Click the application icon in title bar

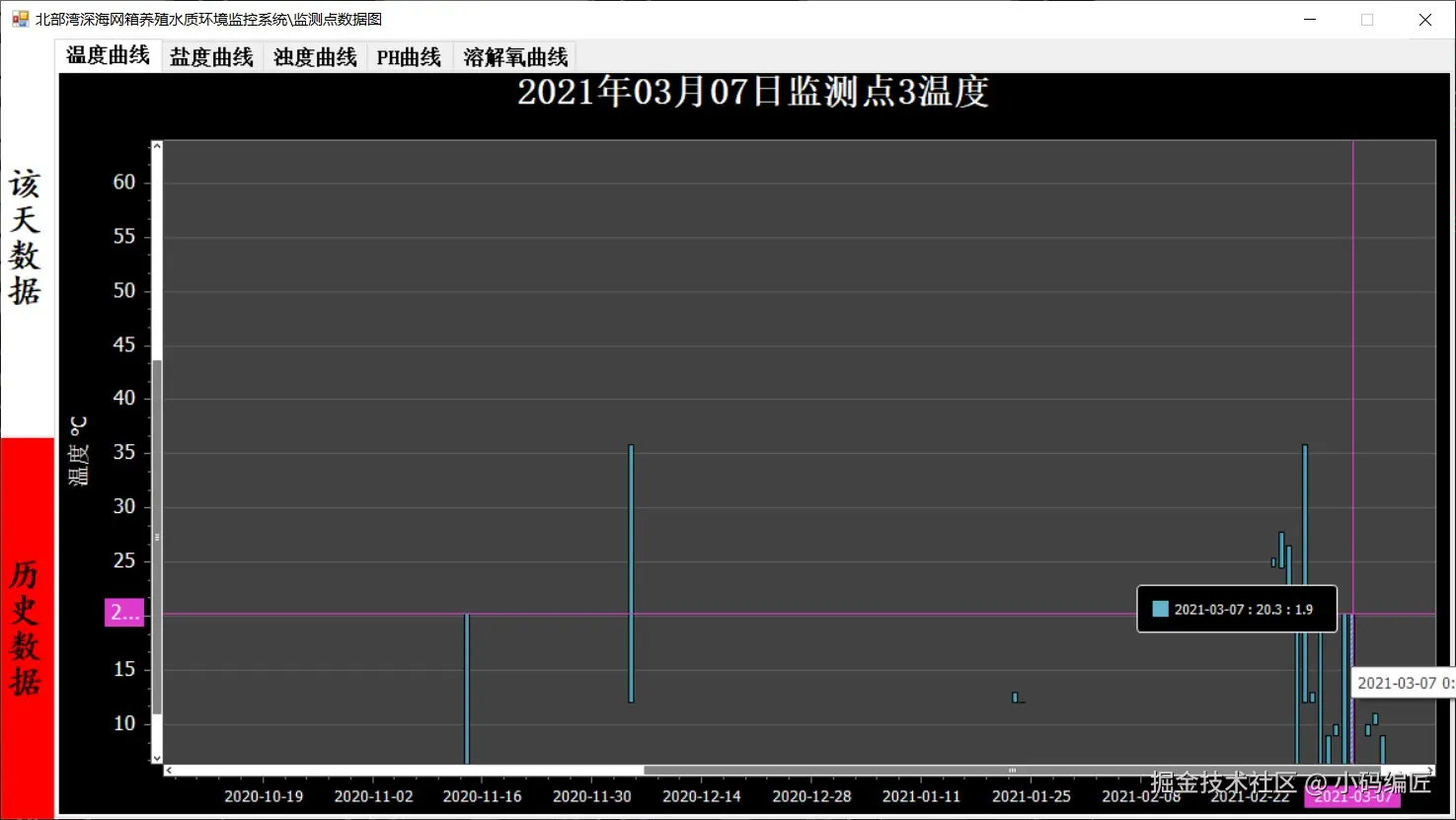click(20, 19)
